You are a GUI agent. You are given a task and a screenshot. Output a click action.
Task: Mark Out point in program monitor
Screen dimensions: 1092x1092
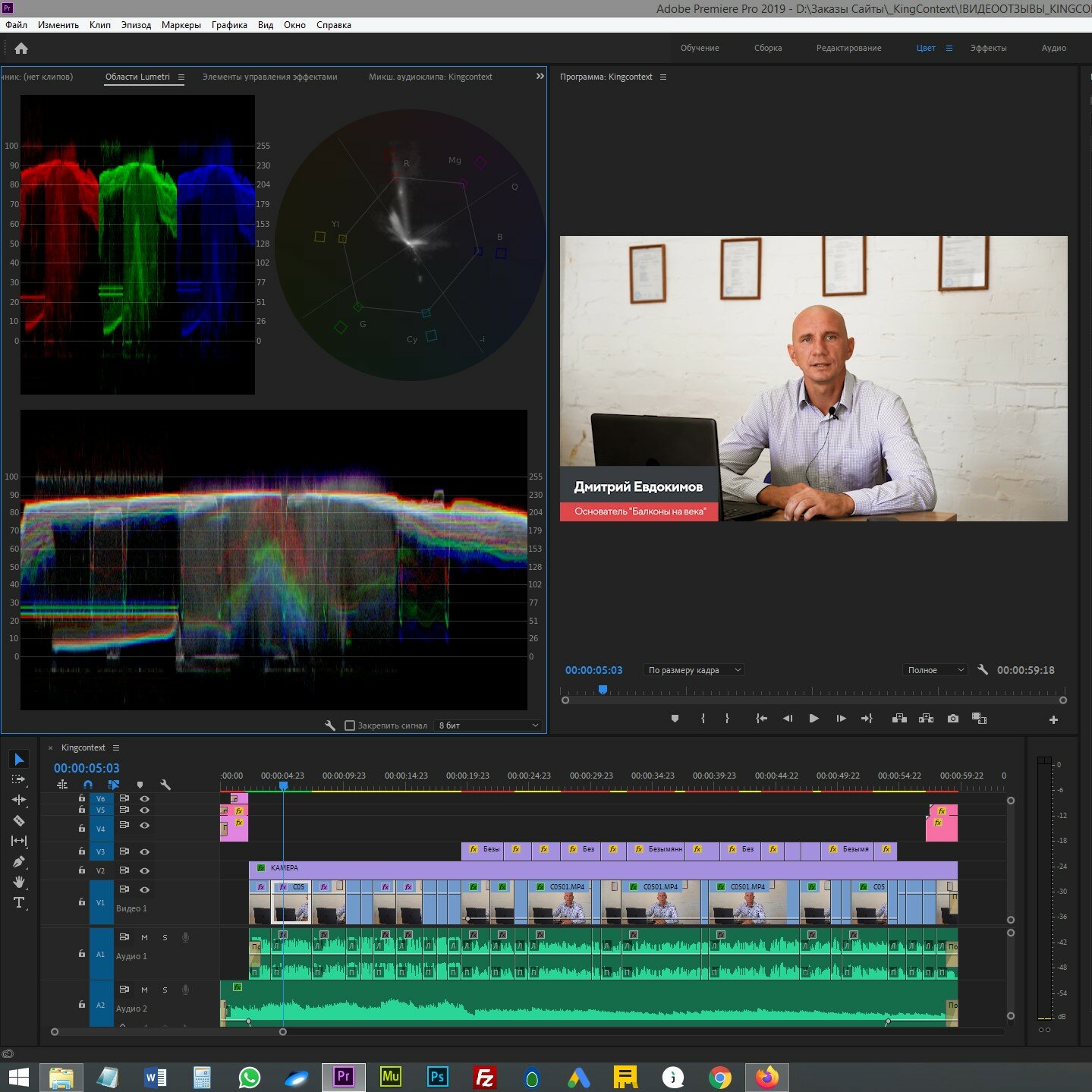727,719
